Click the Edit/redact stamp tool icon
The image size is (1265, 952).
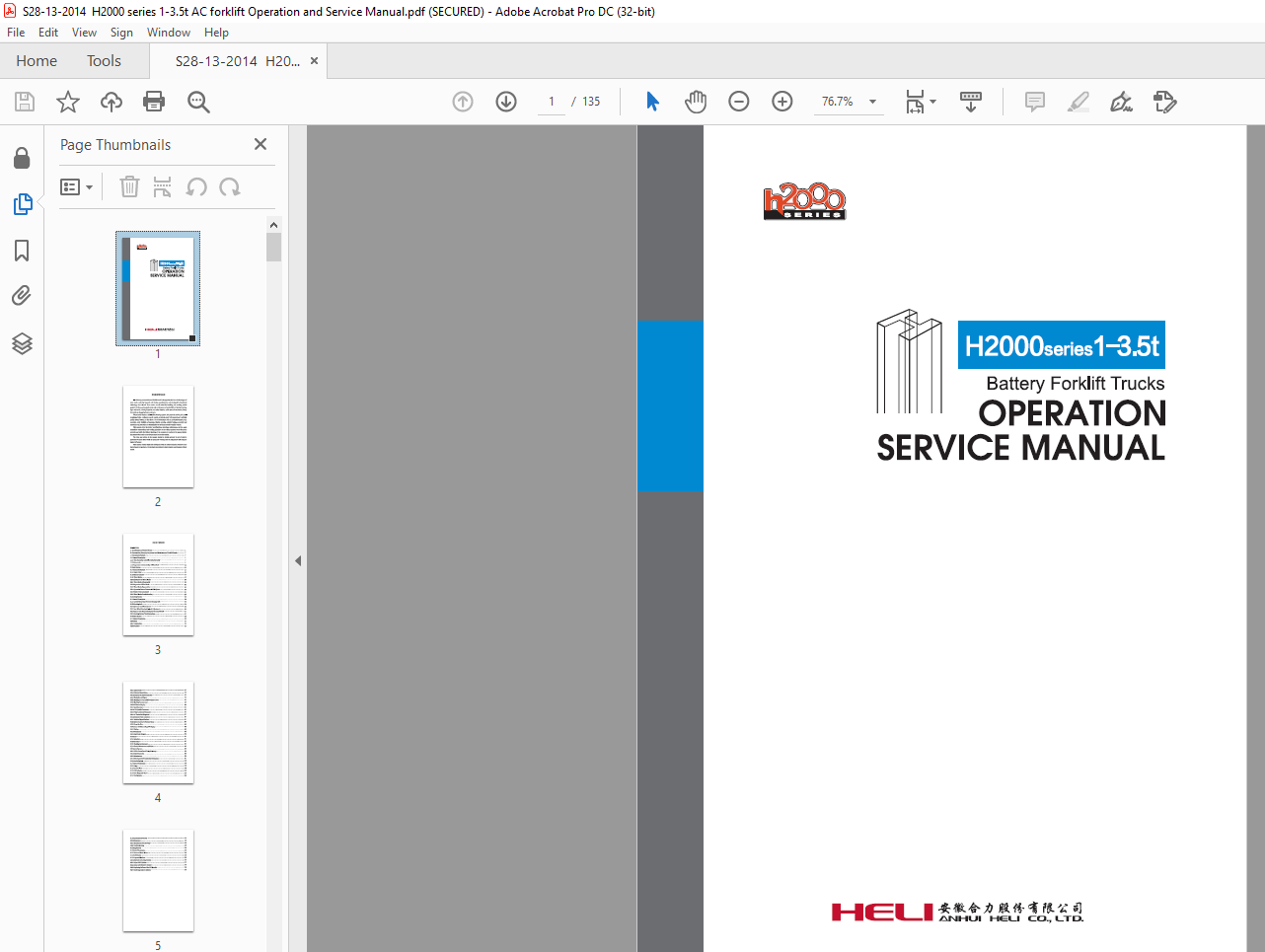[1165, 102]
